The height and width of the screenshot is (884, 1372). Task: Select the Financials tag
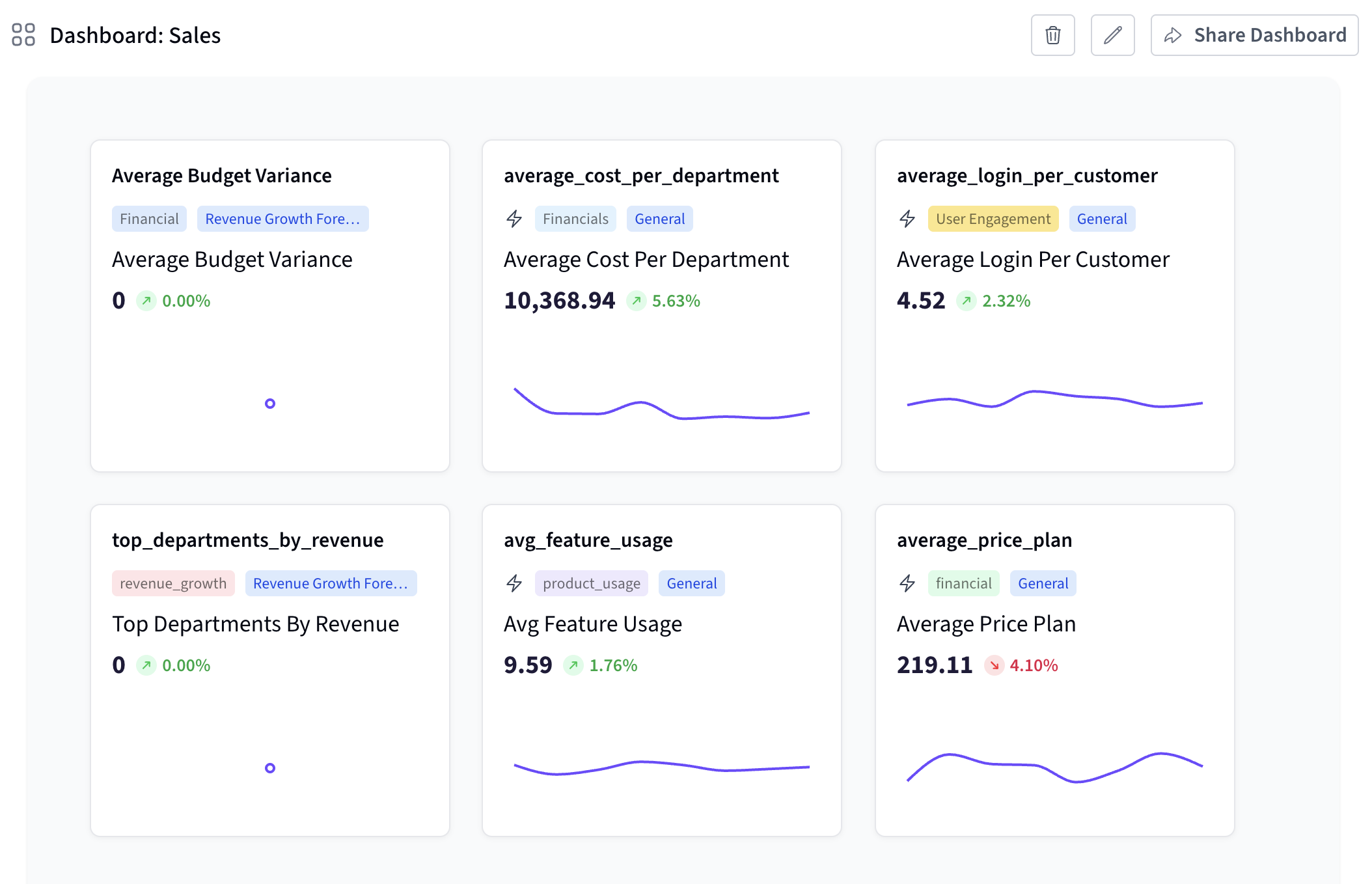click(575, 219)
